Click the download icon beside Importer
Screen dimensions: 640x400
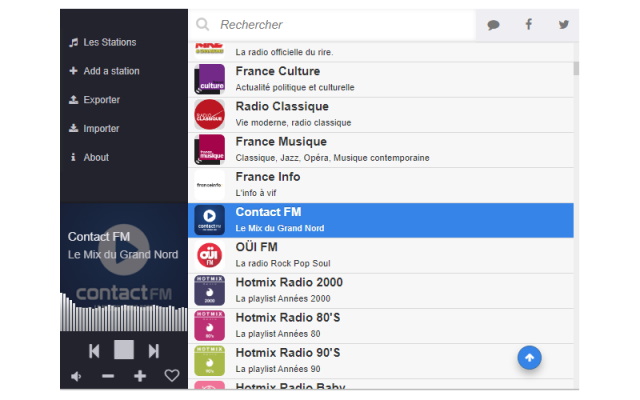[73, 128]
